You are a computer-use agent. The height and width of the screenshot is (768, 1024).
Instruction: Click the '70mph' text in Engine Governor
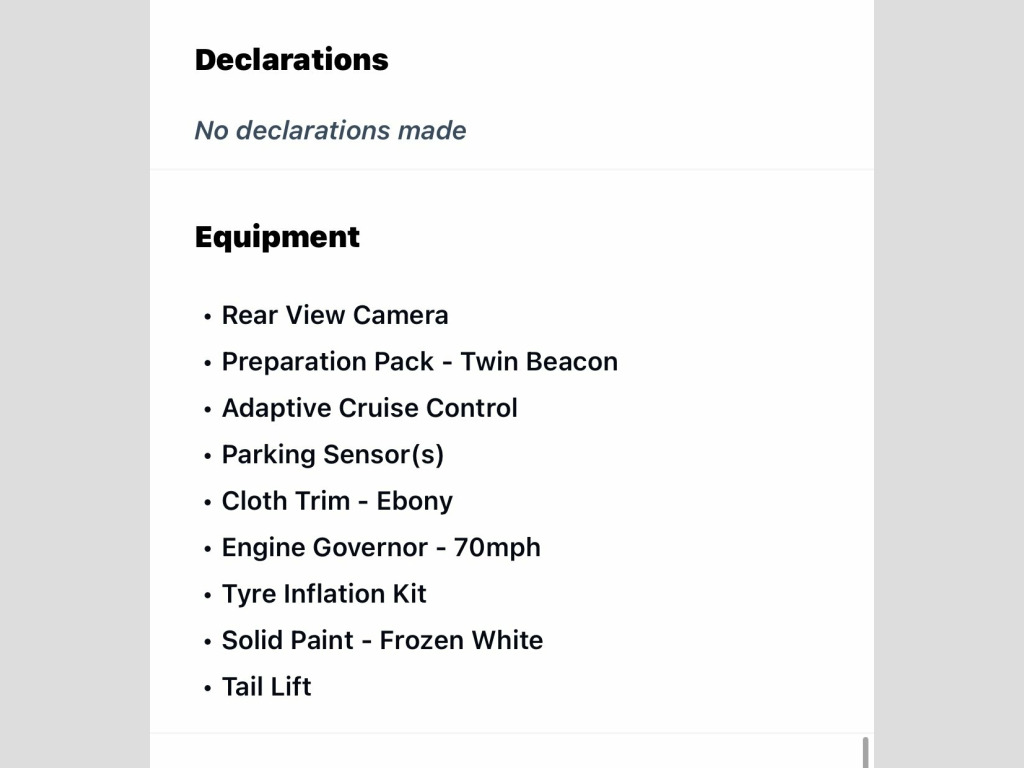(497, 549)
